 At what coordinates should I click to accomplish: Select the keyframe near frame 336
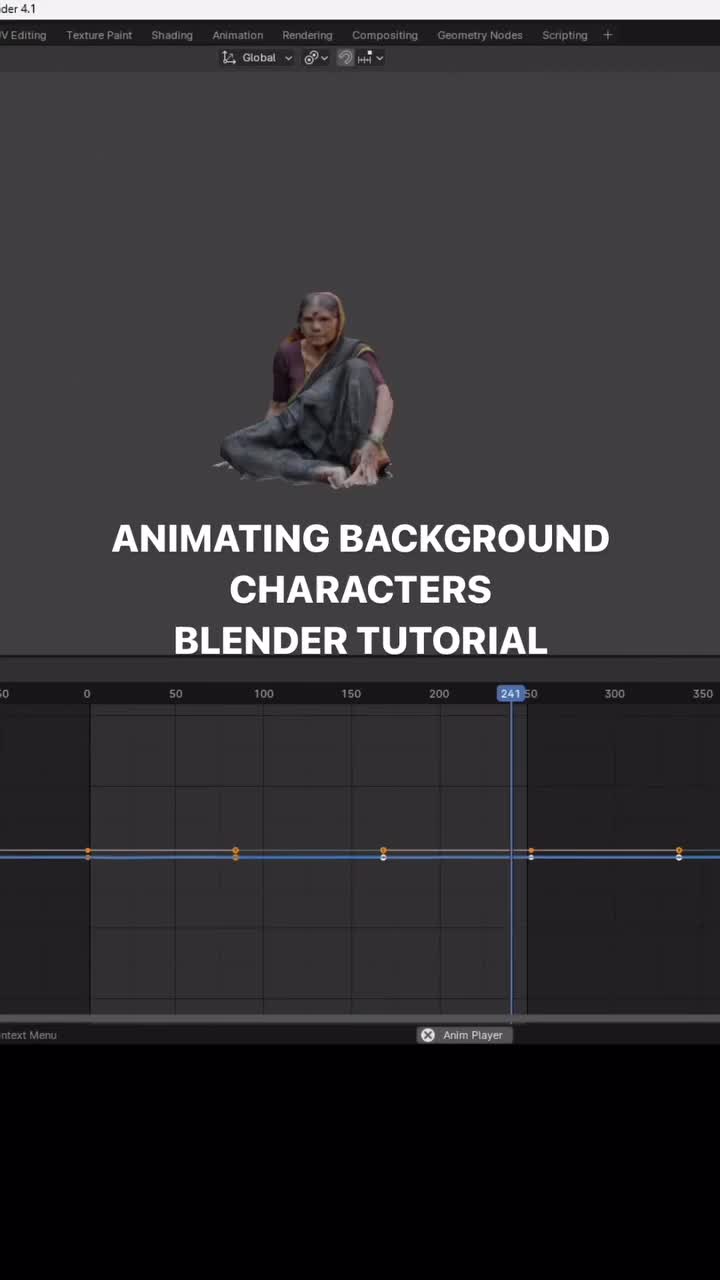(679, 853)
